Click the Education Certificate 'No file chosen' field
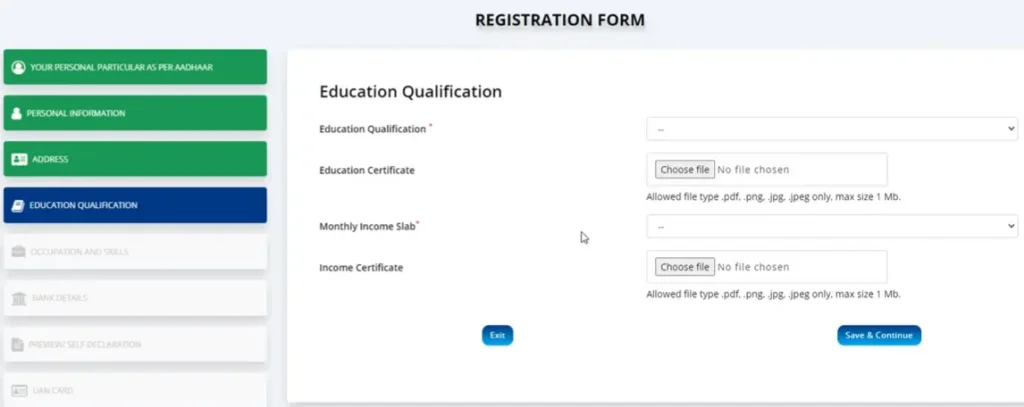This screenshot has height=407, width=1024. 754,170
